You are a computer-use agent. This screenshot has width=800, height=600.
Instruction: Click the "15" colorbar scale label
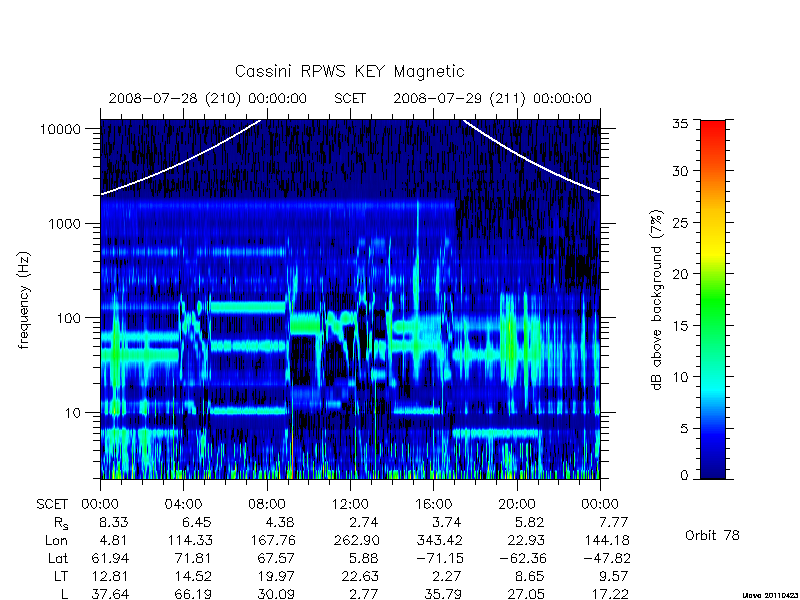click(680, 326)
